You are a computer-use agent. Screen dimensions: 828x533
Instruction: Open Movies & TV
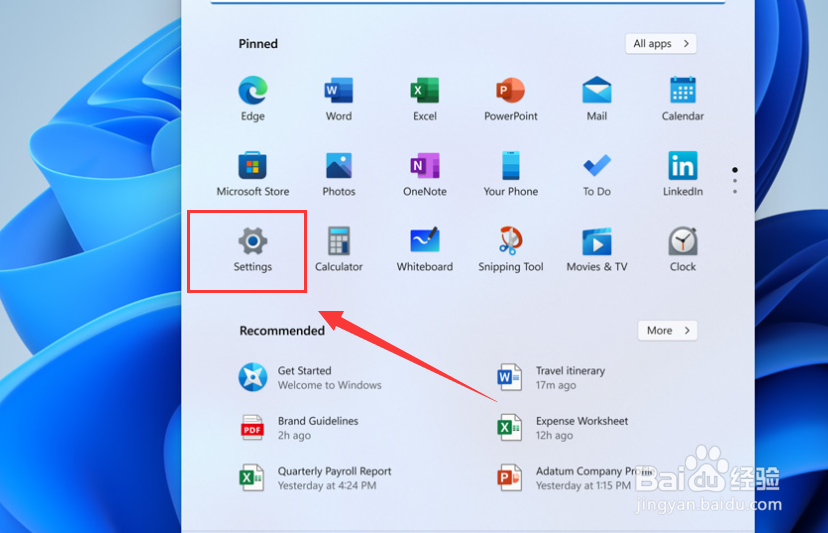[597, 250]
